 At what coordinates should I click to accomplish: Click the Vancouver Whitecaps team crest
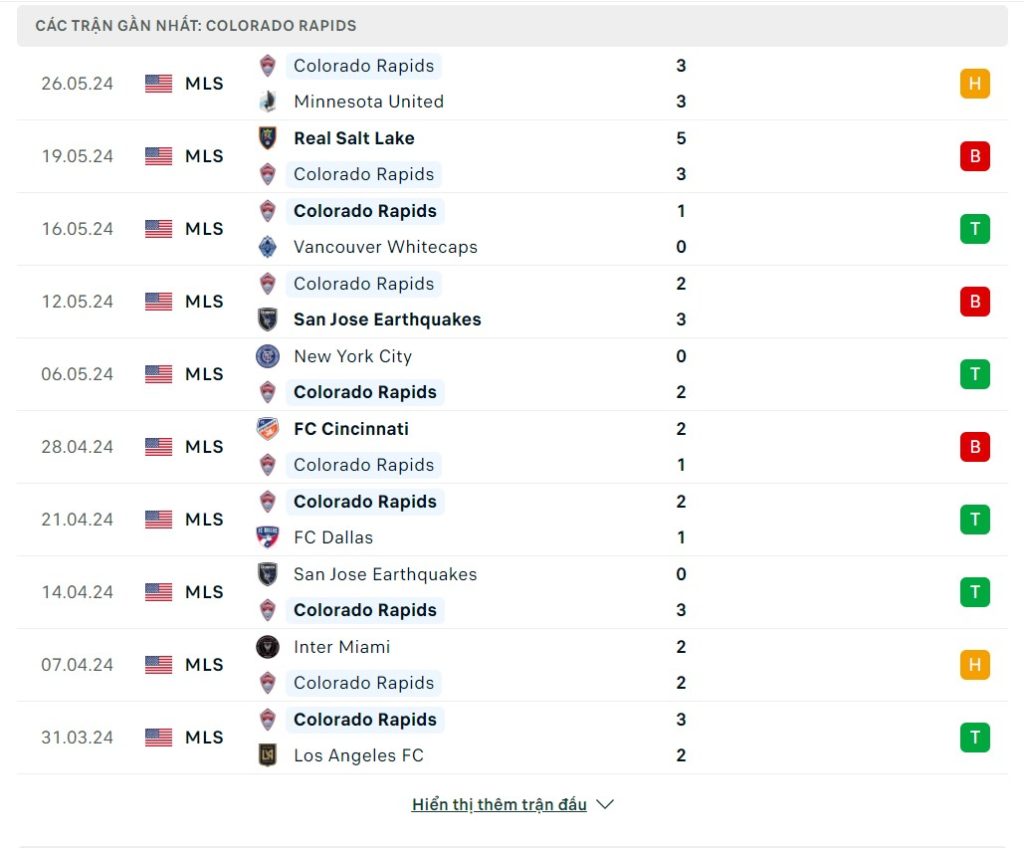pyautogui.click(x=267, y=247)
